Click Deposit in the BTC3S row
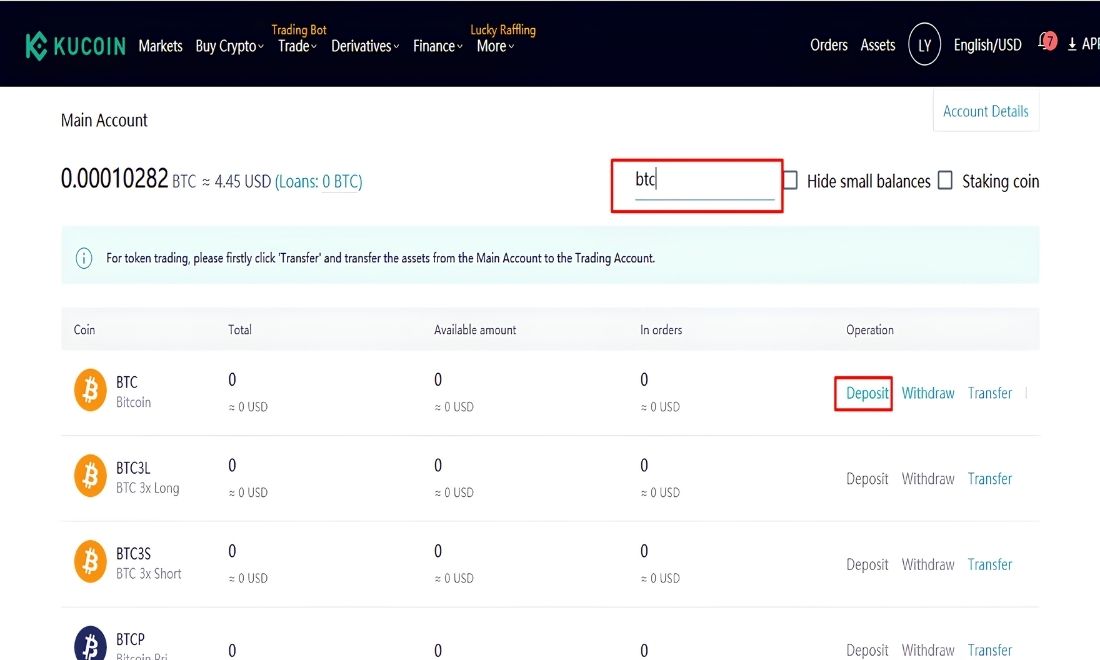 click(867, 565)
